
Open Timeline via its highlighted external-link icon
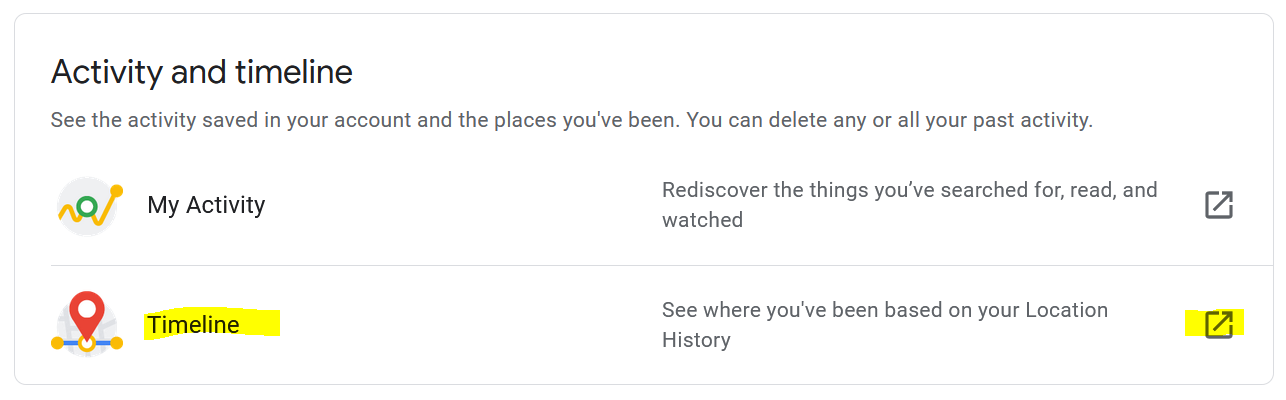click(x=1218, y=324)
